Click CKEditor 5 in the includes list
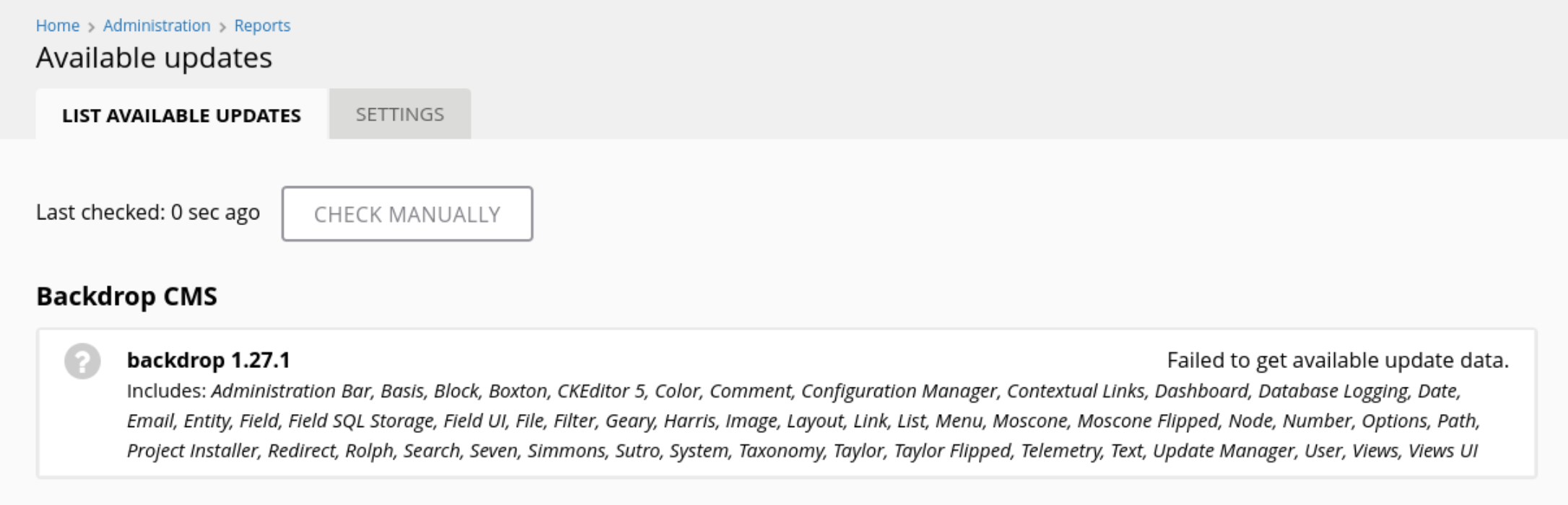Screen dimensions: 1568x505 click(x=601, y=391)
